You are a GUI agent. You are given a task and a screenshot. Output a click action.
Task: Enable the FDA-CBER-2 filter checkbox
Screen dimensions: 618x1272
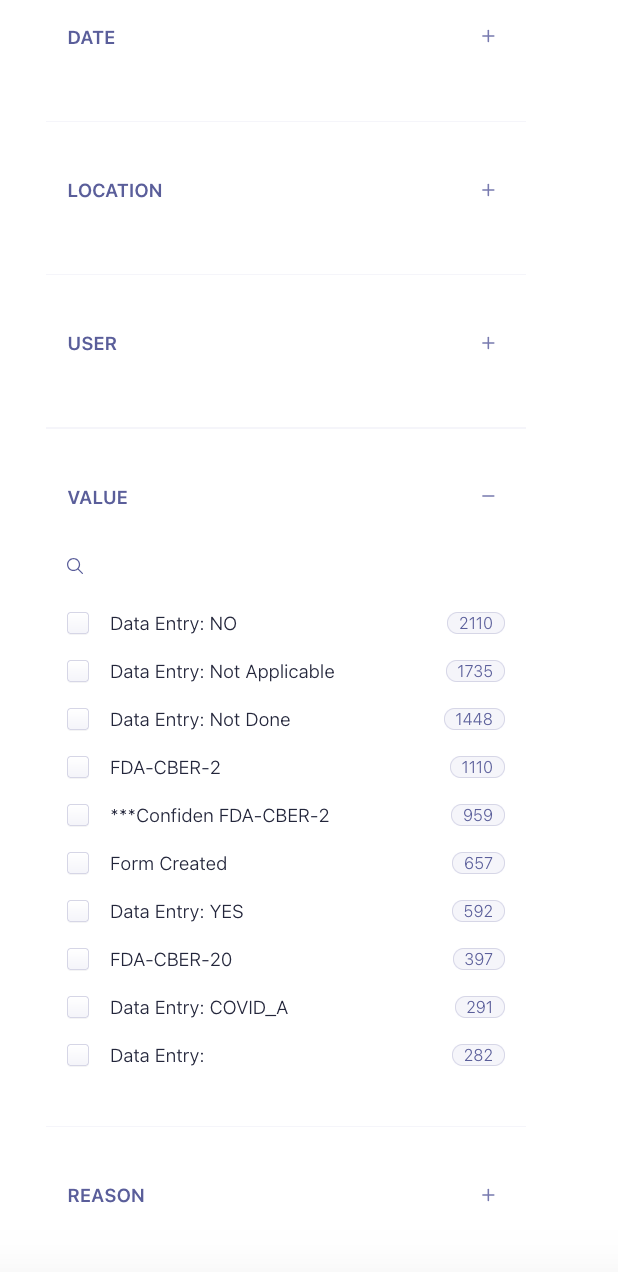tap(78, 767)
